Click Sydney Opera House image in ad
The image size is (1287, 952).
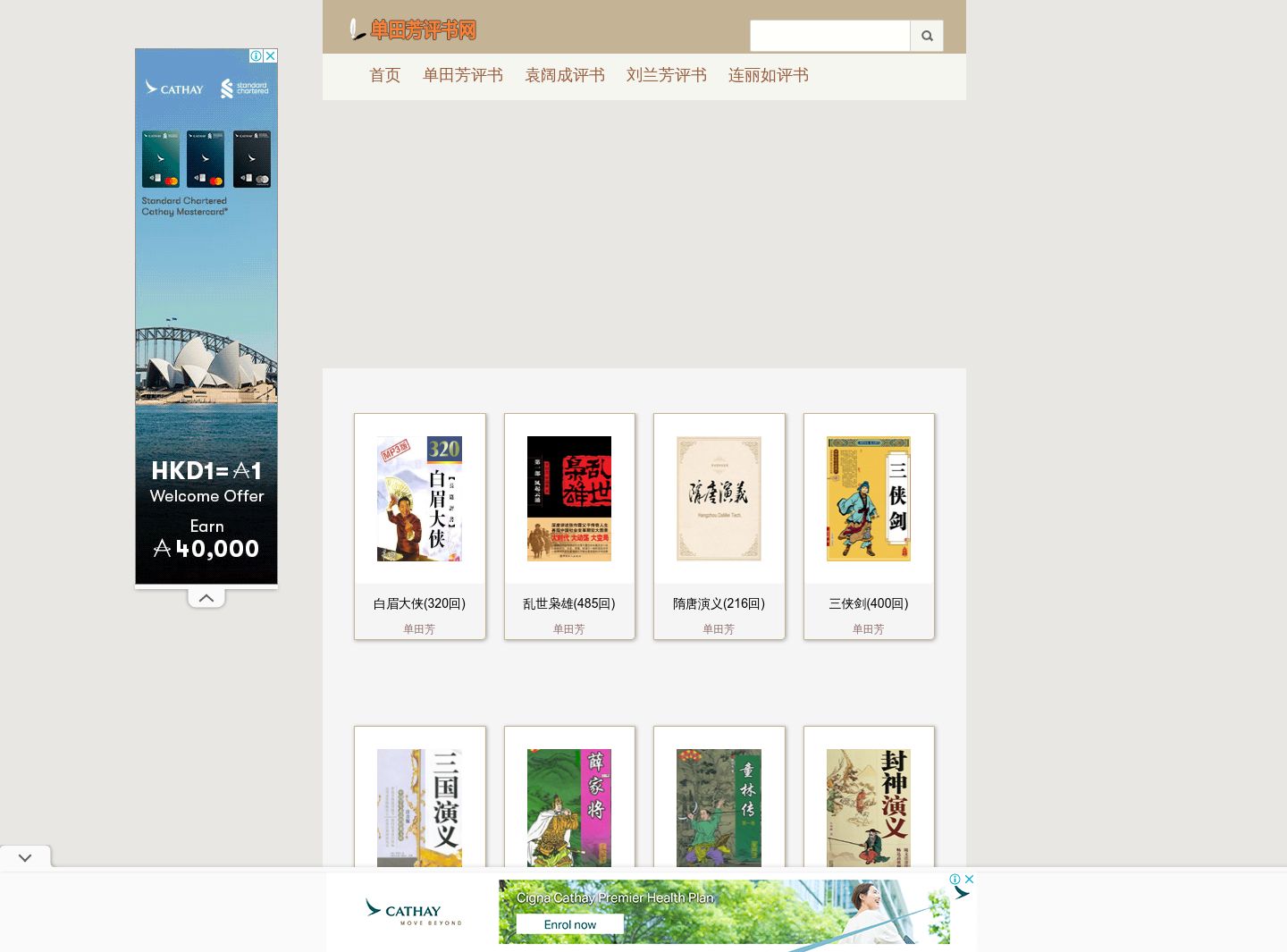(206, 362)
